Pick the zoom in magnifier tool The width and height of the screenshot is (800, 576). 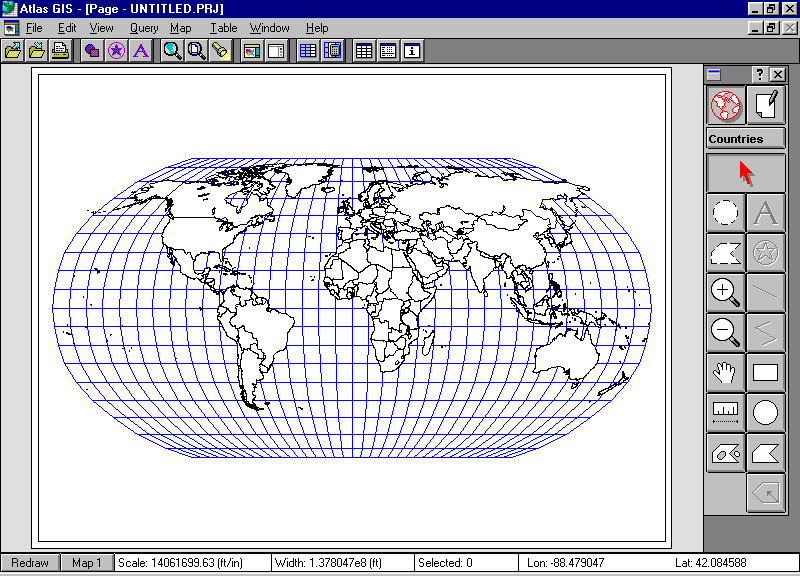[725, 292]
